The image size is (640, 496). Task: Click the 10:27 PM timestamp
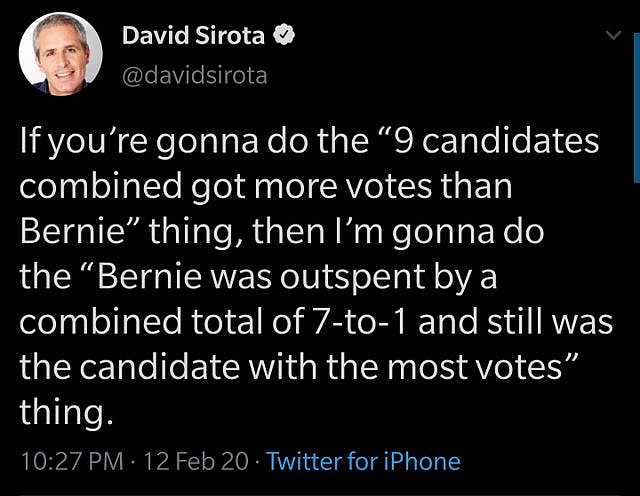coord(72,461)
